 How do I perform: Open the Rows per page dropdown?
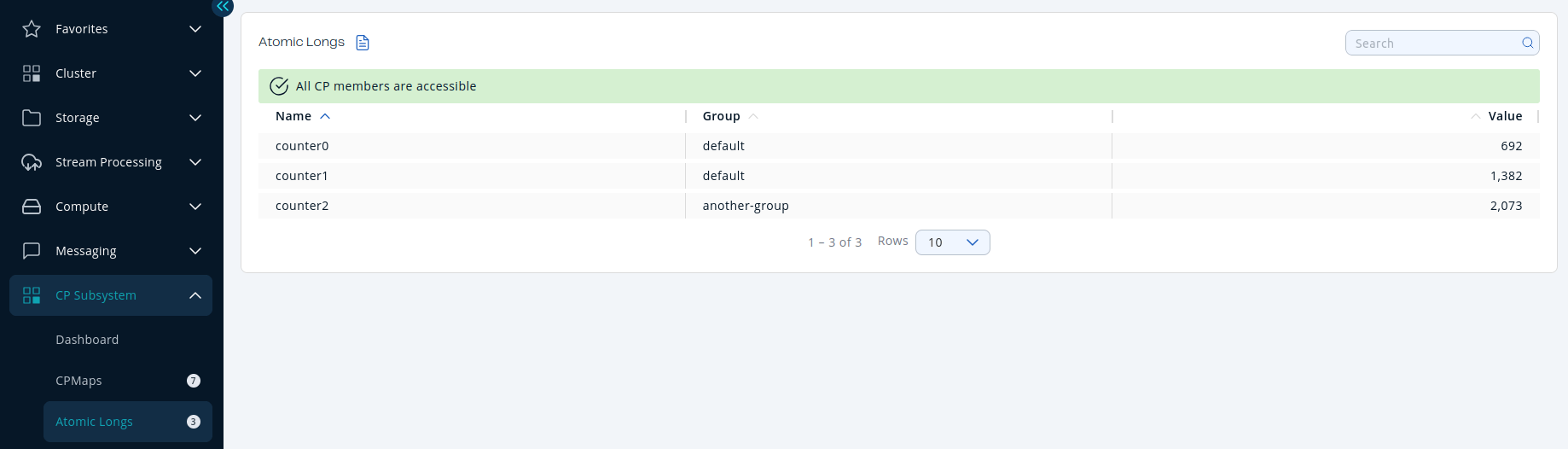coord(952,242)
